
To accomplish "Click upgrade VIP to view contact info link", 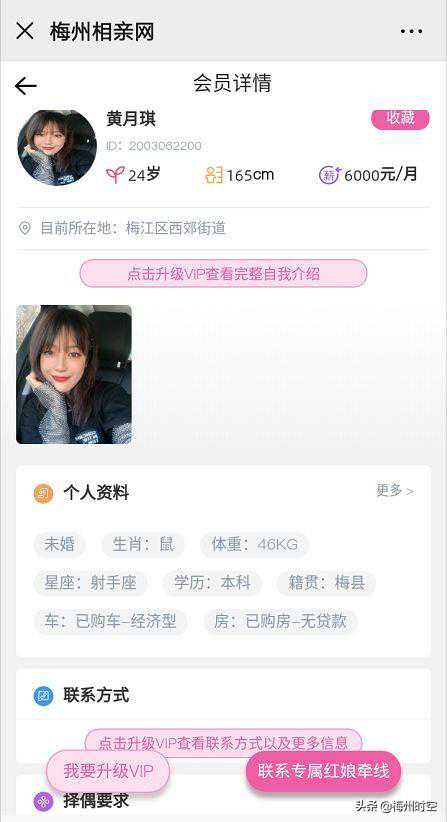I will 223,742.
